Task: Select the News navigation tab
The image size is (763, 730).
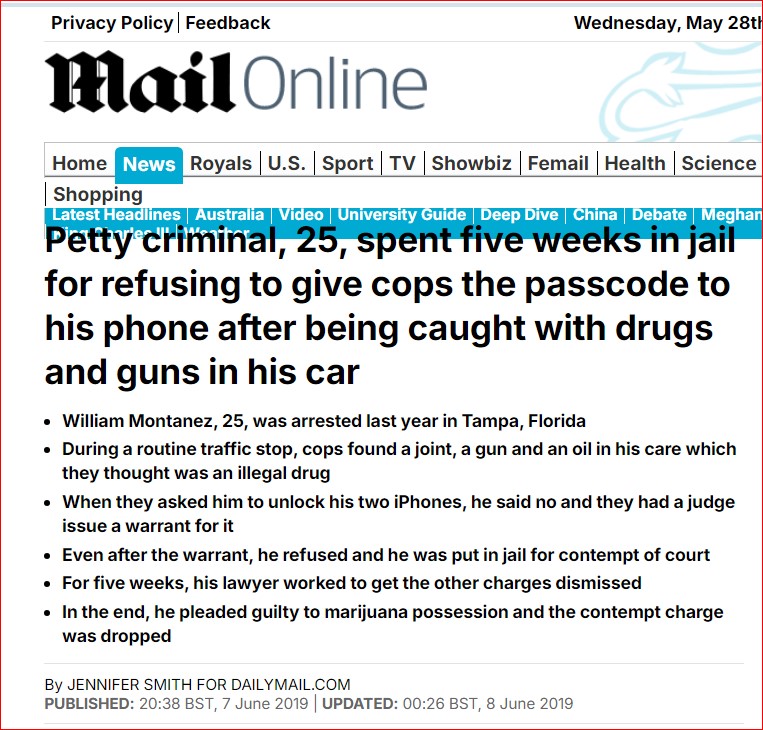Action: click(149, 165)
